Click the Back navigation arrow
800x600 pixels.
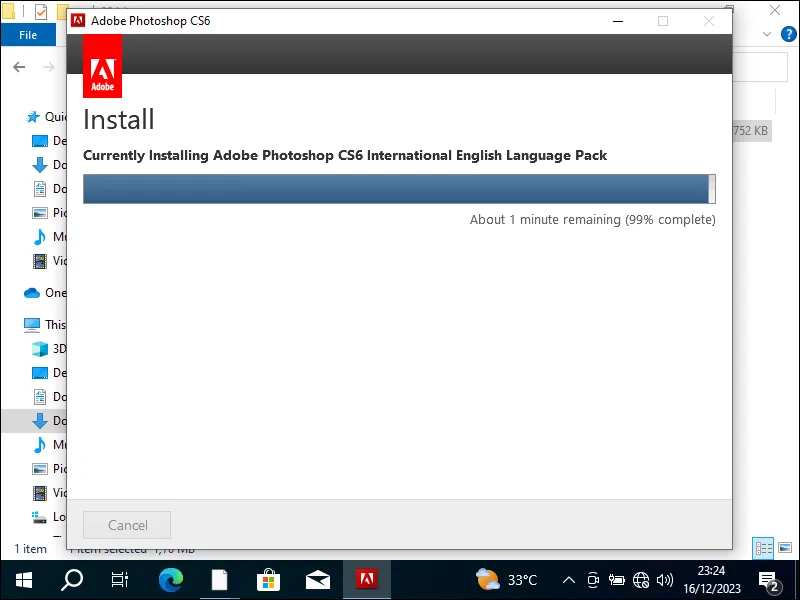tap(18, 66)
